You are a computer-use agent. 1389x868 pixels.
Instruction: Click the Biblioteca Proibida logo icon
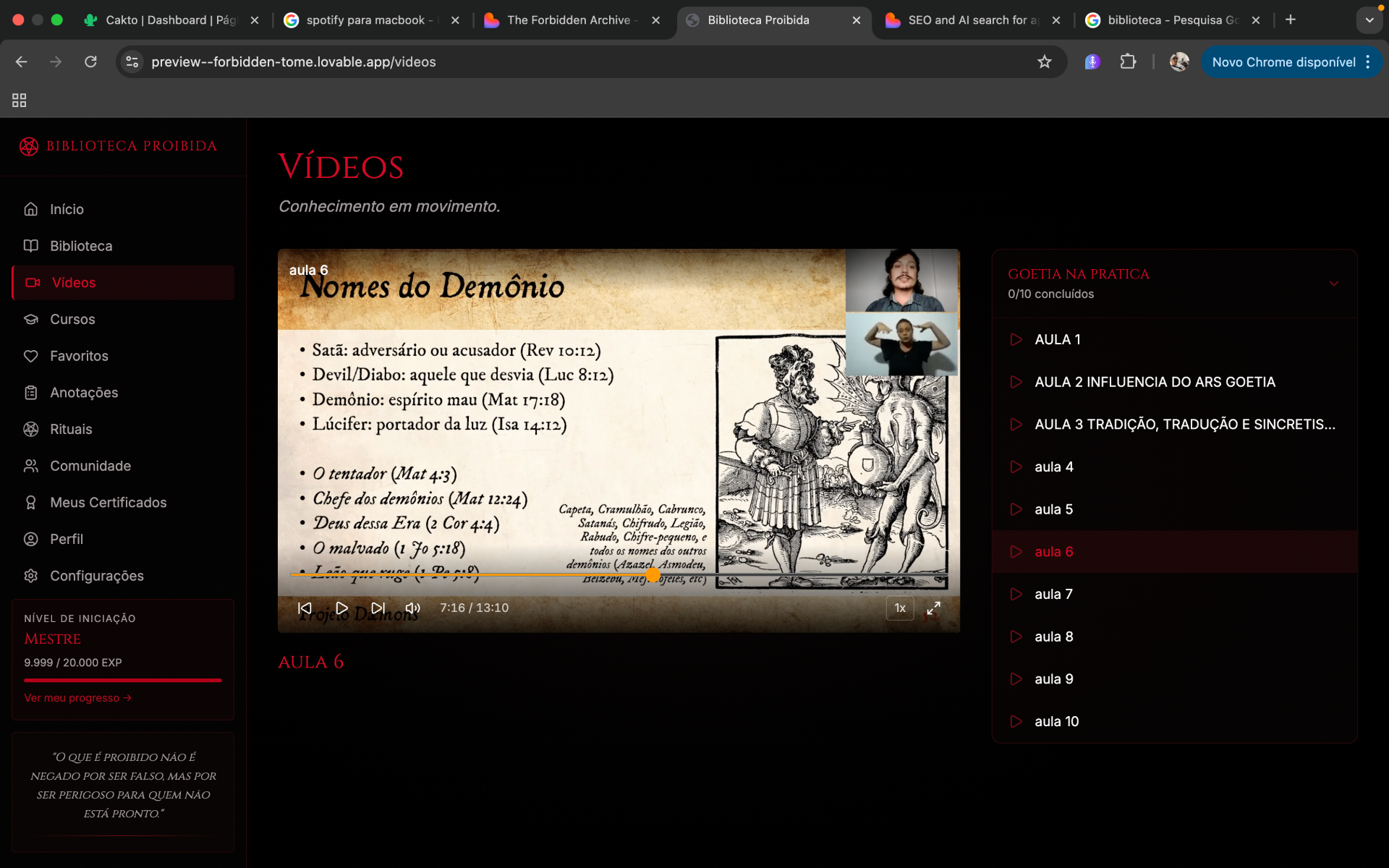click(x=29, y=146)
